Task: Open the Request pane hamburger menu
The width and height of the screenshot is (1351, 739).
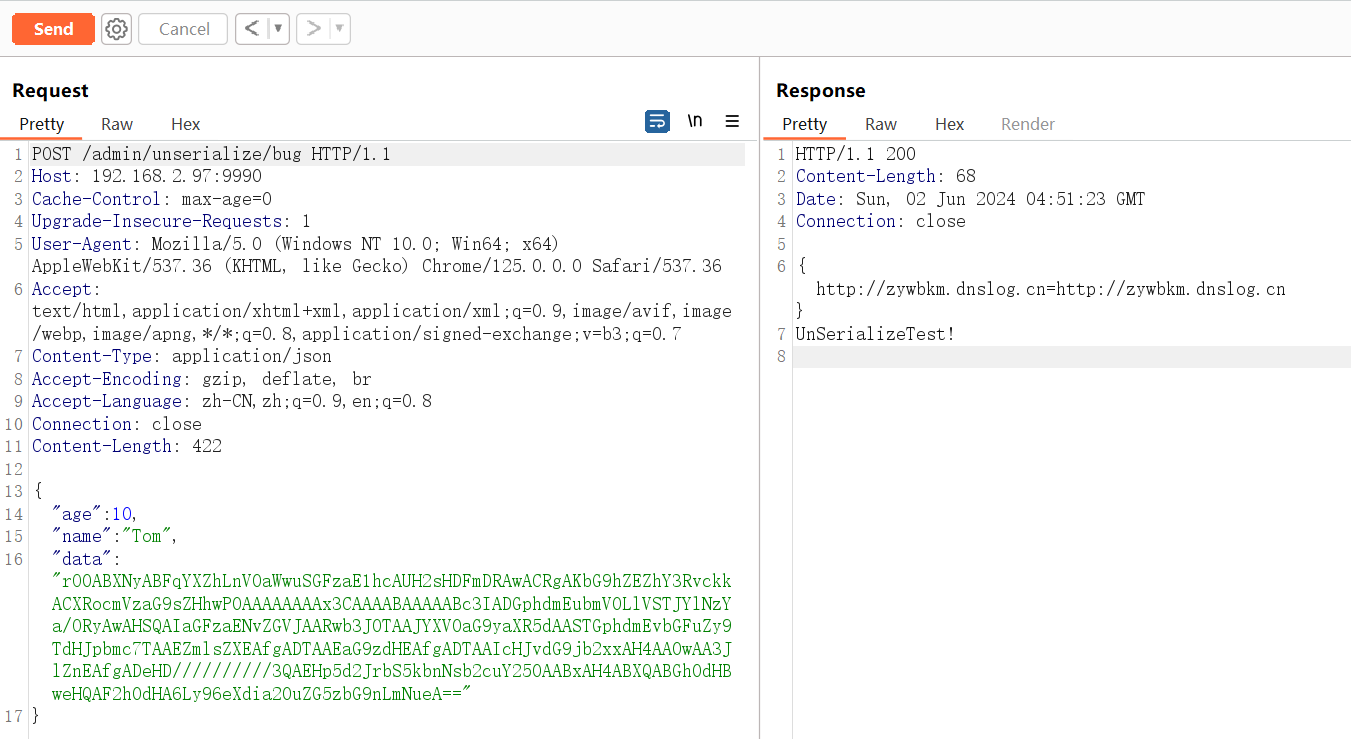Action: [732, 121]
